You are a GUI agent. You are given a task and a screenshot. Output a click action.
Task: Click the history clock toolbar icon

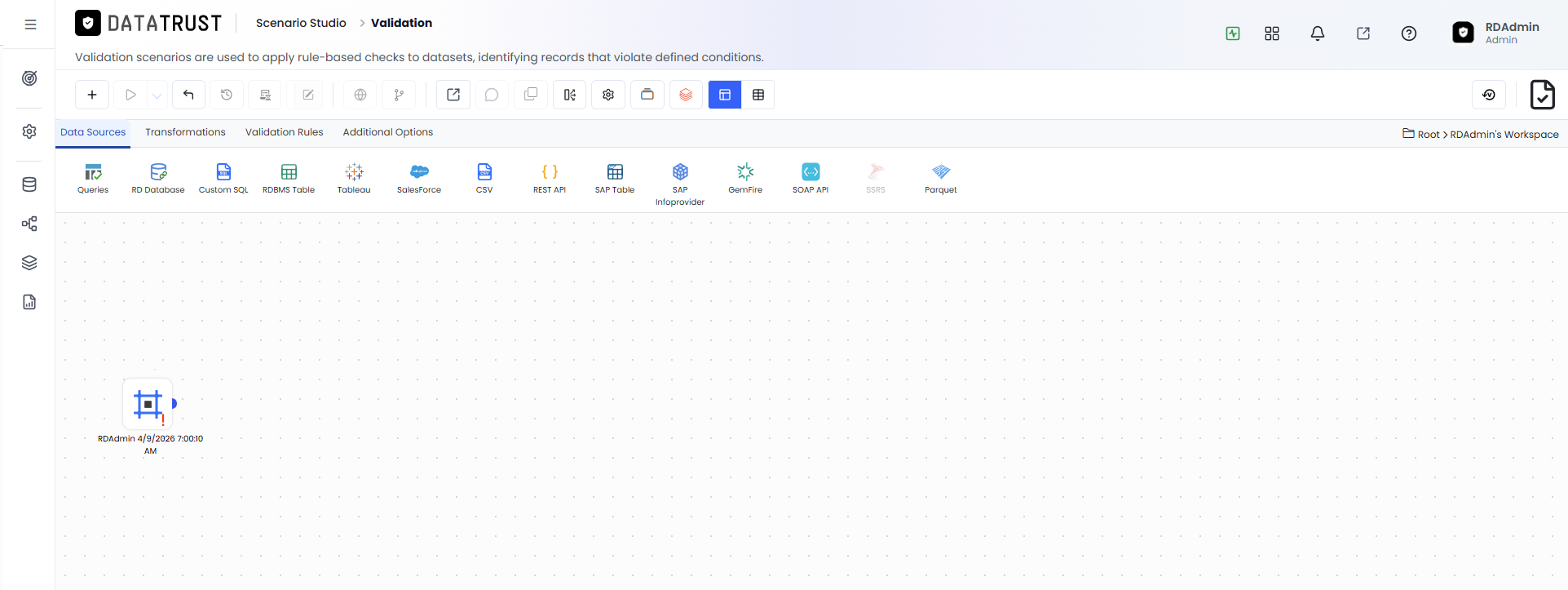pos(227,95)
